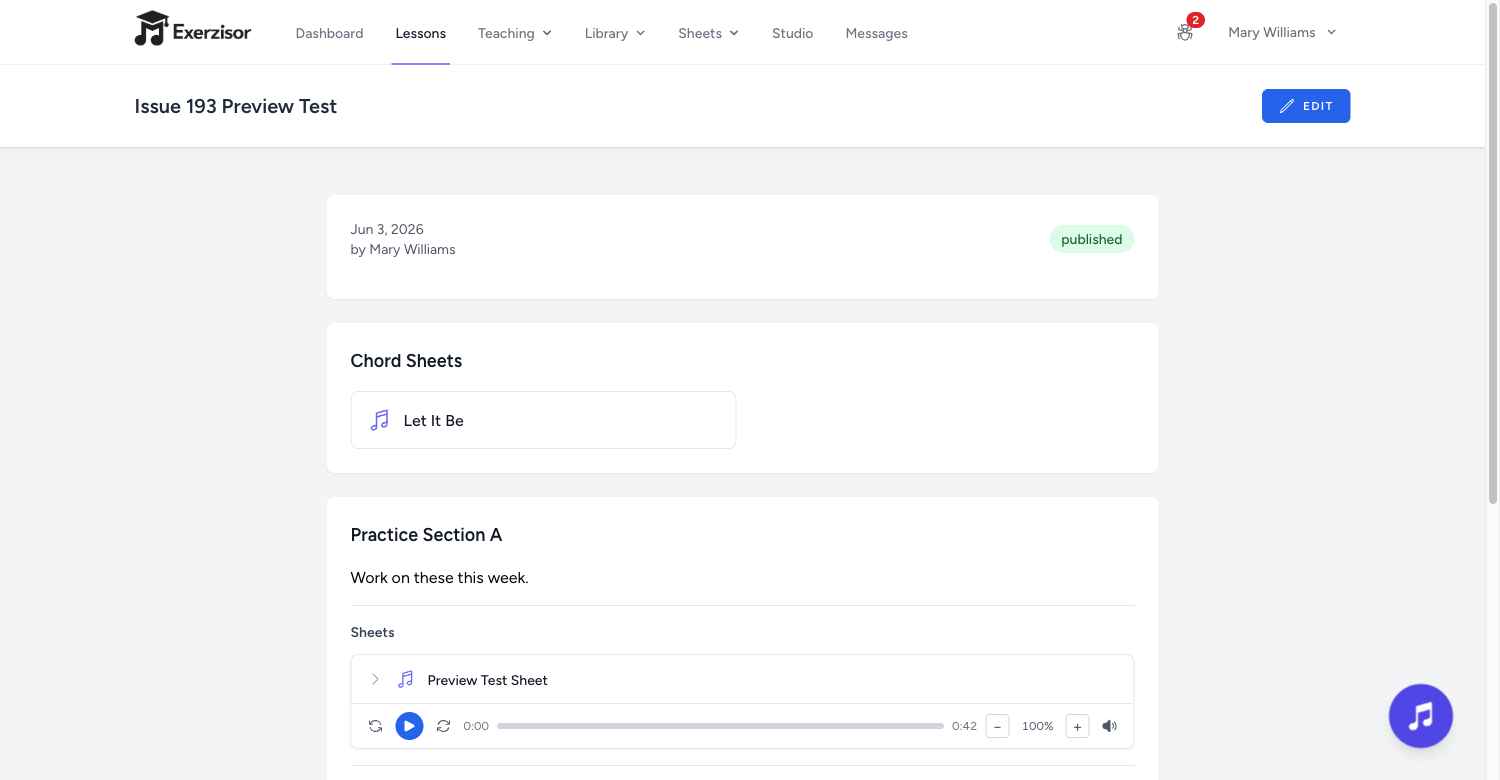Select the Lessons nav item
This screenshot has height=780, width=1500.
[421, 33]
